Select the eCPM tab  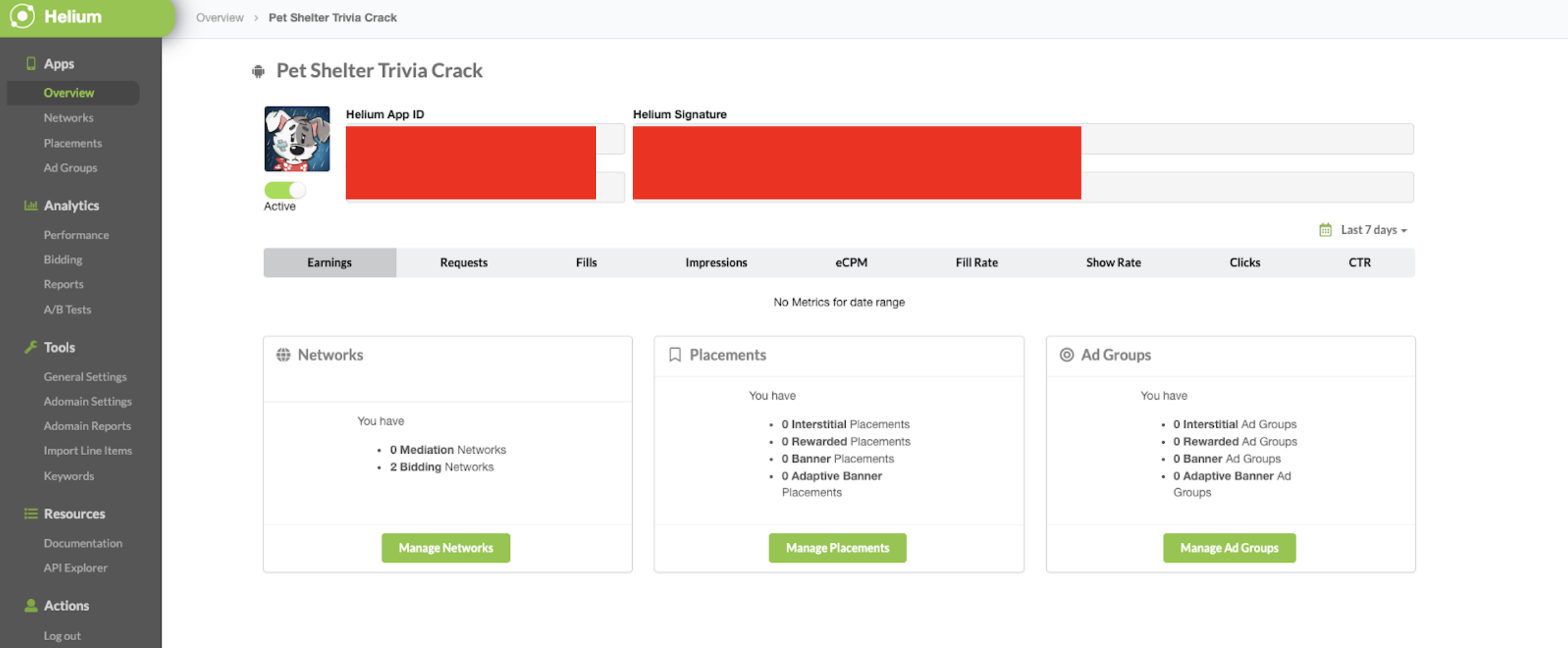point(851,262)
